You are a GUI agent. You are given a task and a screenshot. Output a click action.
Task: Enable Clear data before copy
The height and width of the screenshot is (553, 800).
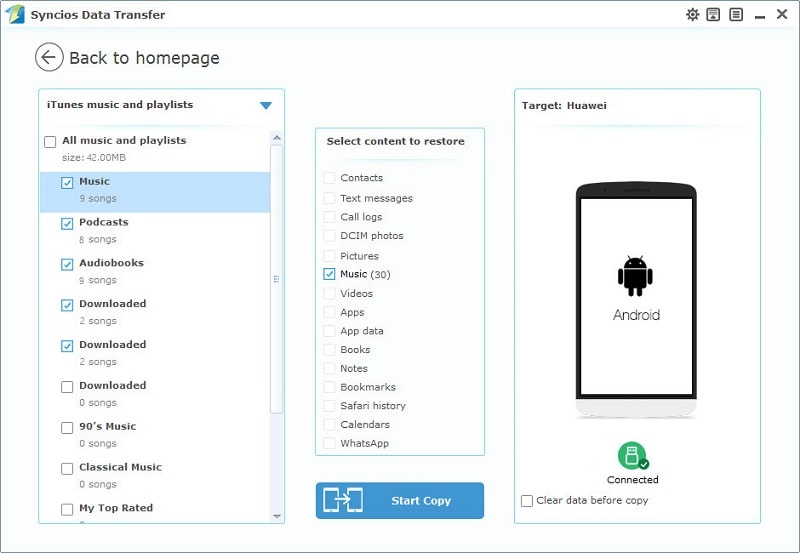tap(527, 500)
